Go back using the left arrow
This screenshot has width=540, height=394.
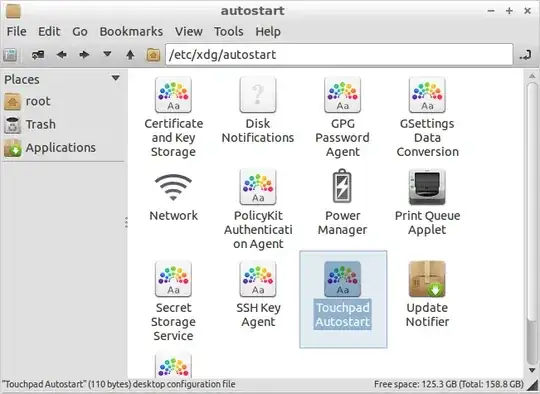pyautogui.click(x=62, y=54)
